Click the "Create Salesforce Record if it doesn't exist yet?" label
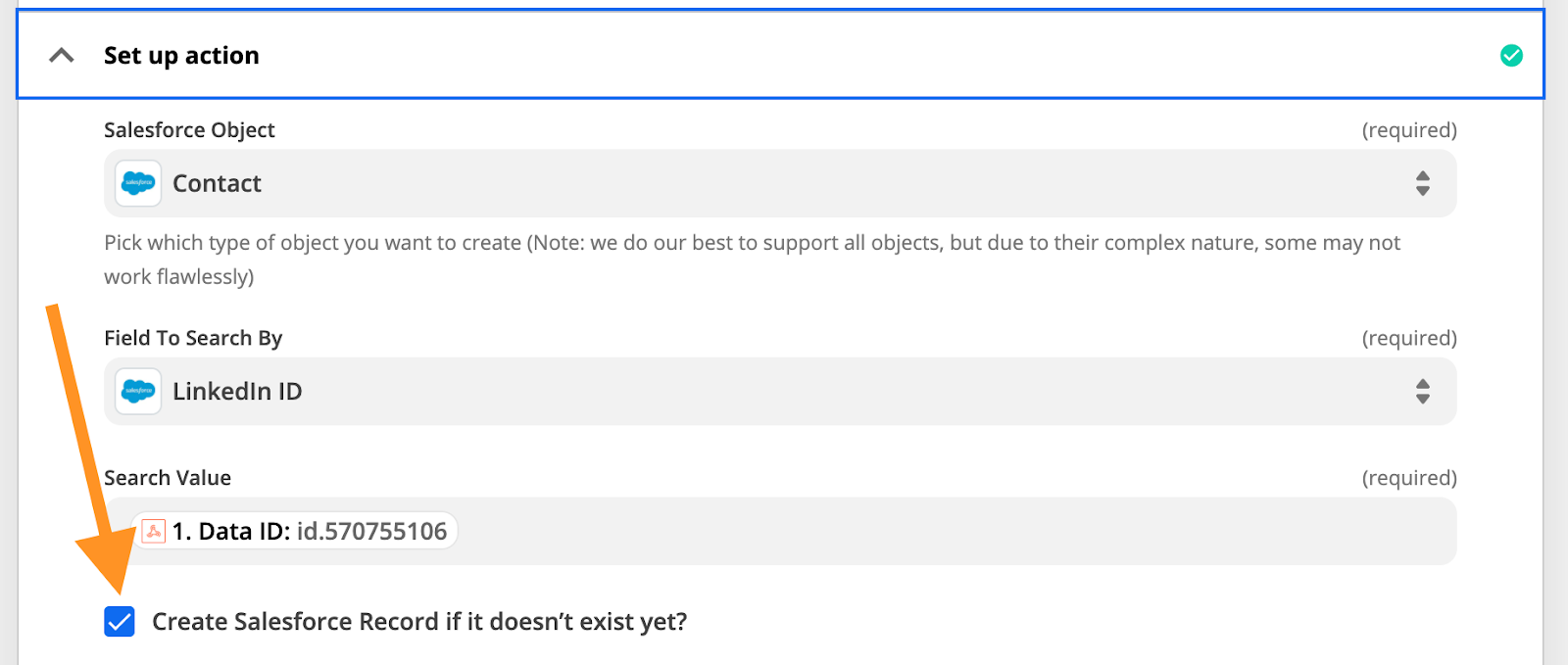Screen dimensions: 1568x665 419,622
